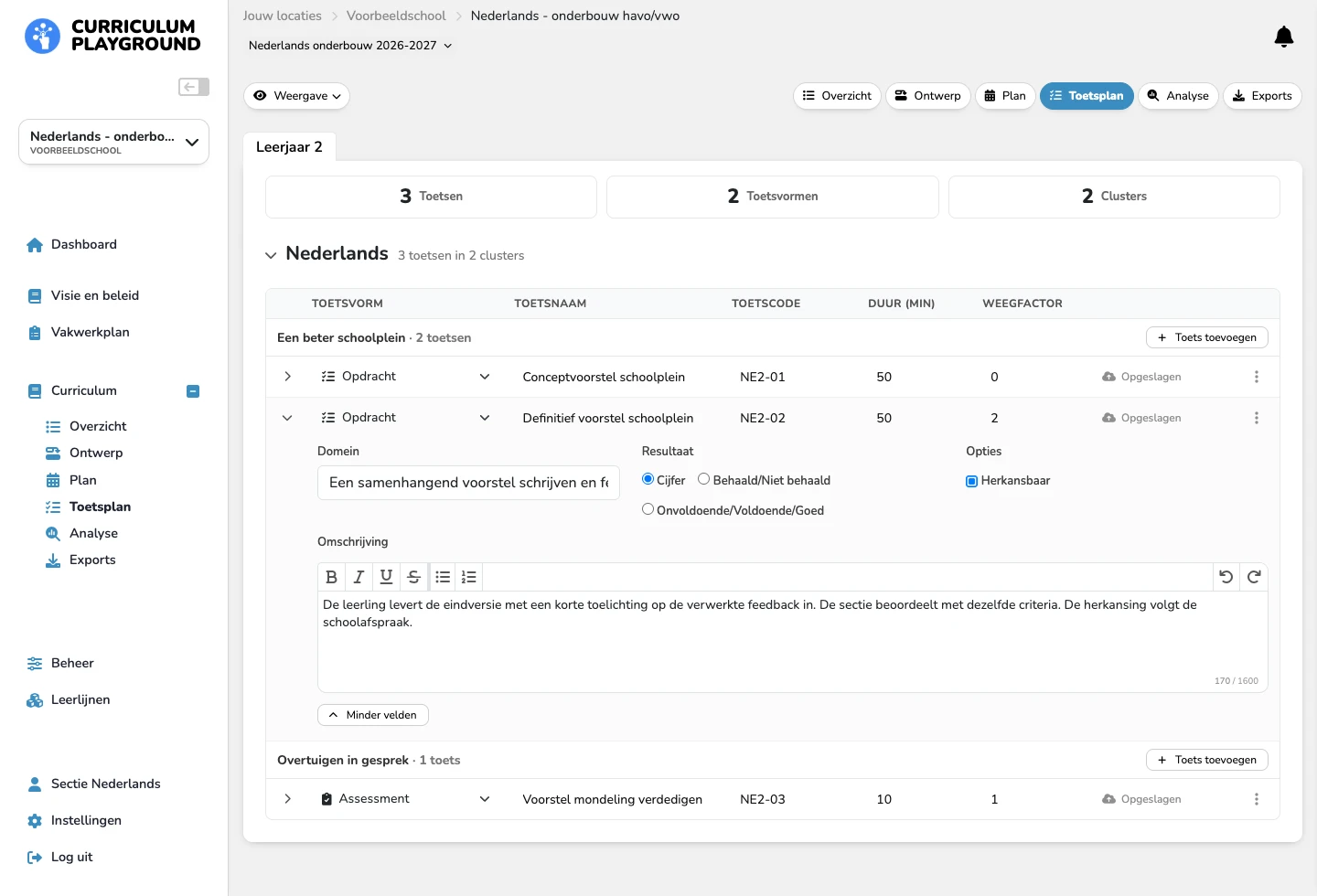Apply bold formatting in description editor

[331, 577]
